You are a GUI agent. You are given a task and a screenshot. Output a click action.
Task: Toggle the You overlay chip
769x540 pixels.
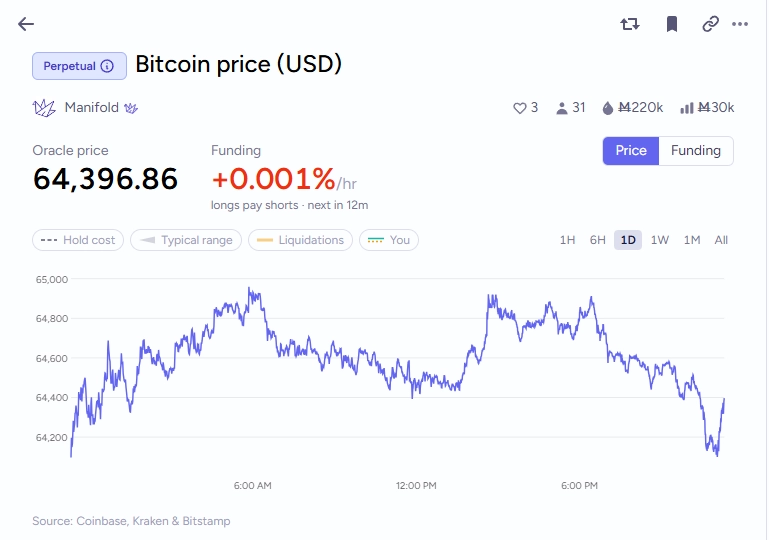pyautogui.click(x=388, y=240)
